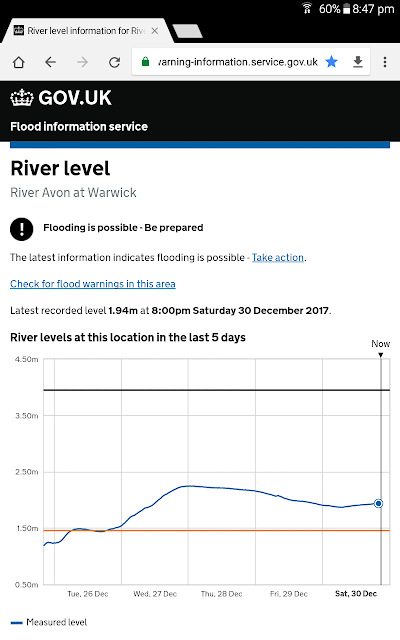Open the Flood information service link
The width and height of the screenshot is (400, 640).
pyautogui.click(x=79, y=127)
